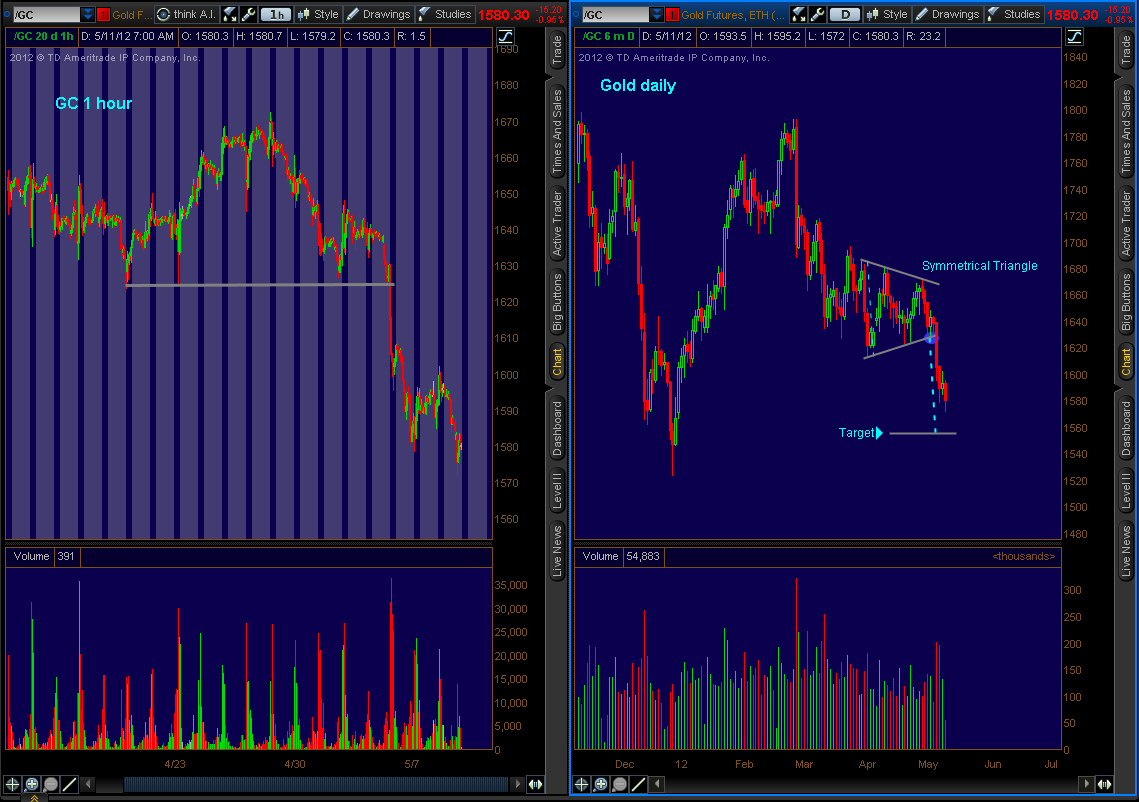Image resolution: width=1139 pixels, height=802 pixels.
Task: Toggle the price scale icon on right chart
Action: point(1074,36)
